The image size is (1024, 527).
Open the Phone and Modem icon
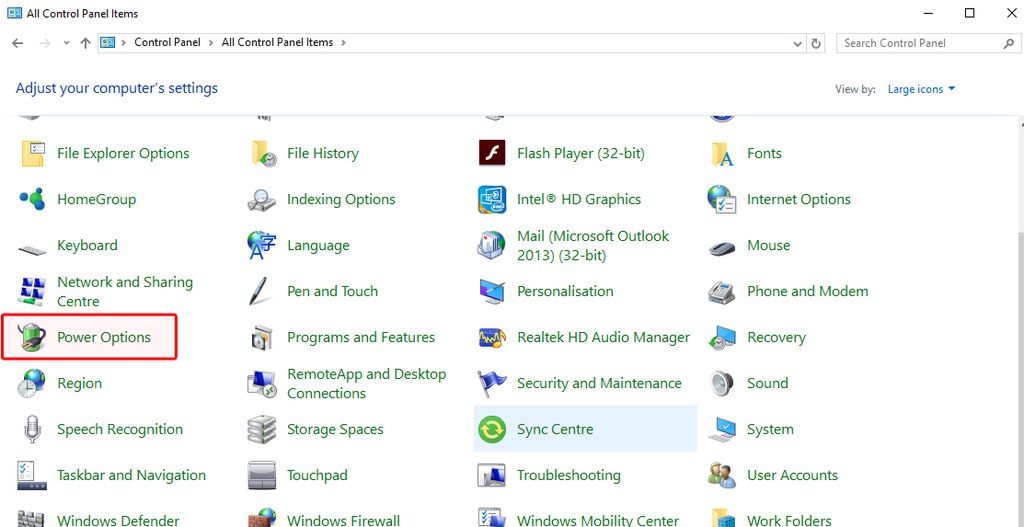722,292
